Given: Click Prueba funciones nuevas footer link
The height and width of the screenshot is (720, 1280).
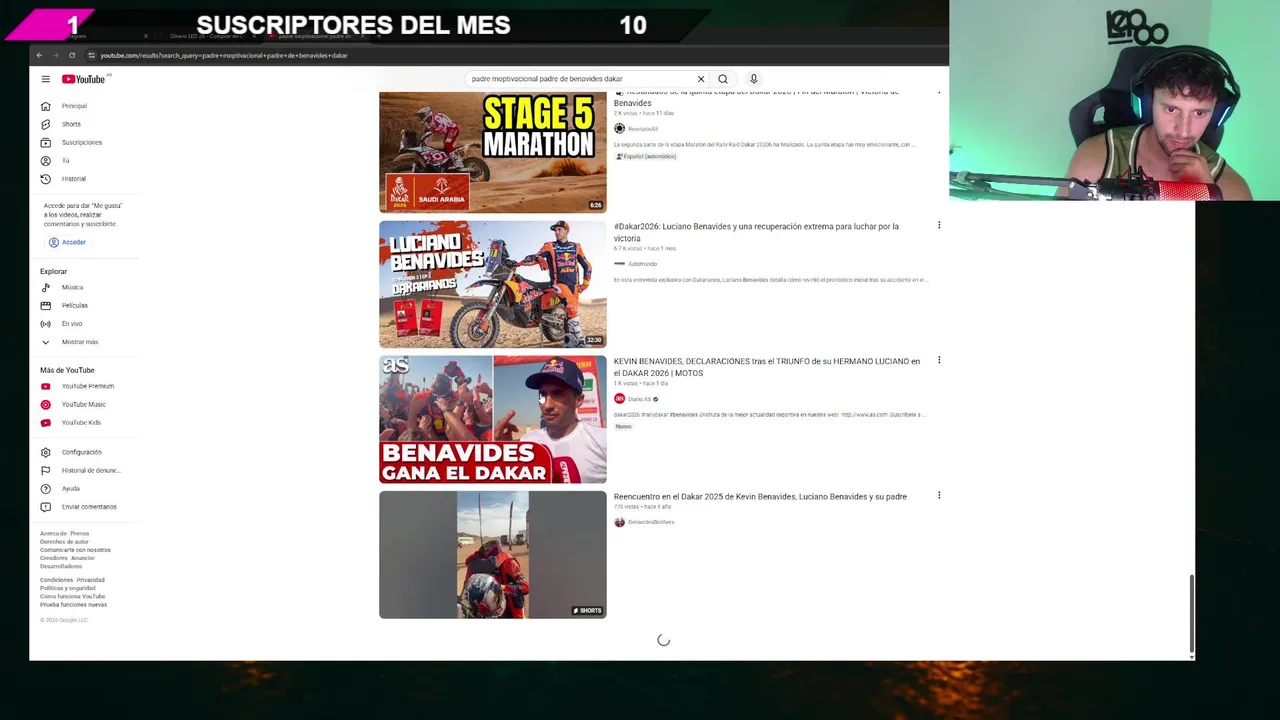Looking at the screenshot, I should (73, 605).
